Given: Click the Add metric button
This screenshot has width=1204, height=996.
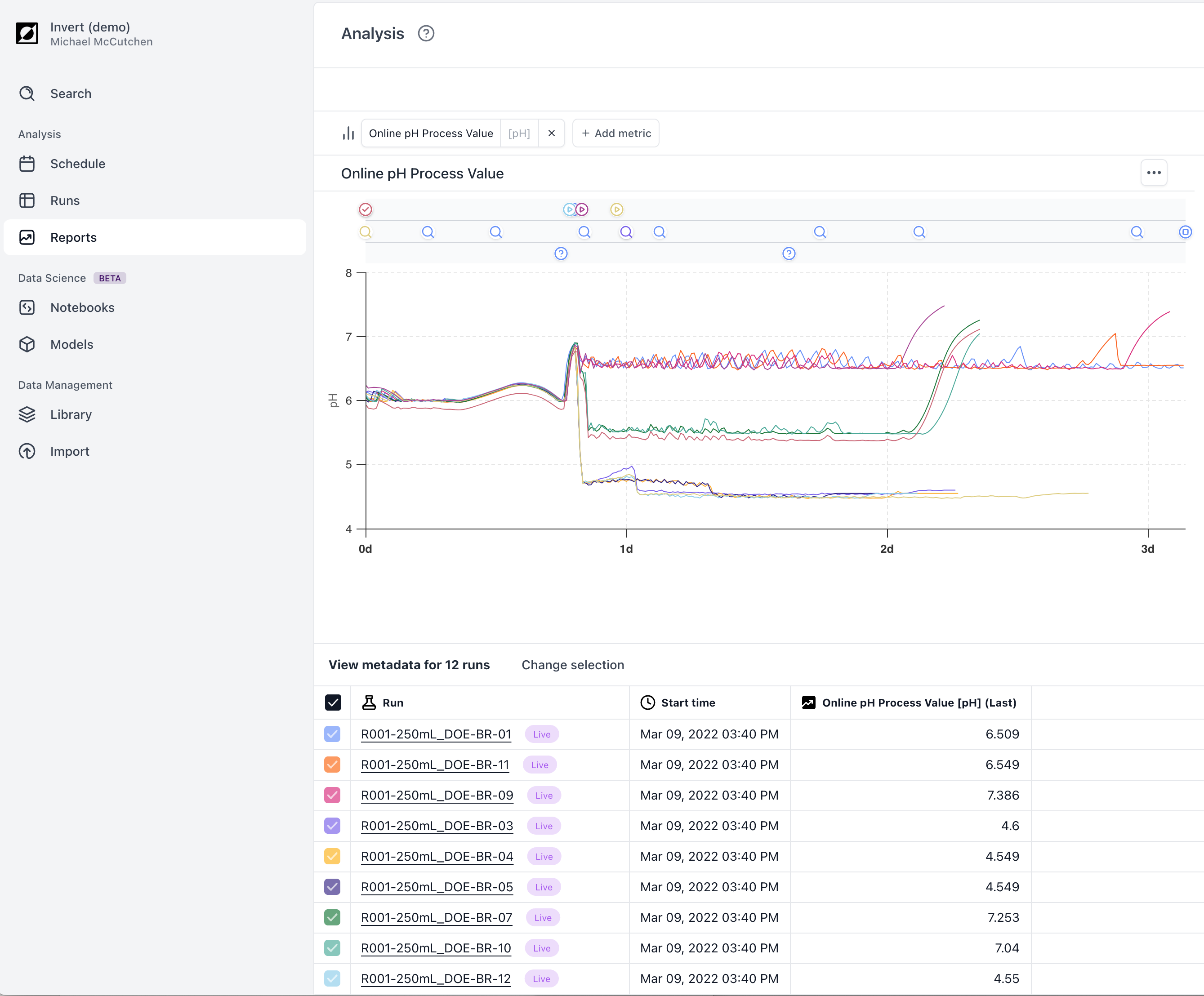Looking at the screenshot, I should [616, 133].
